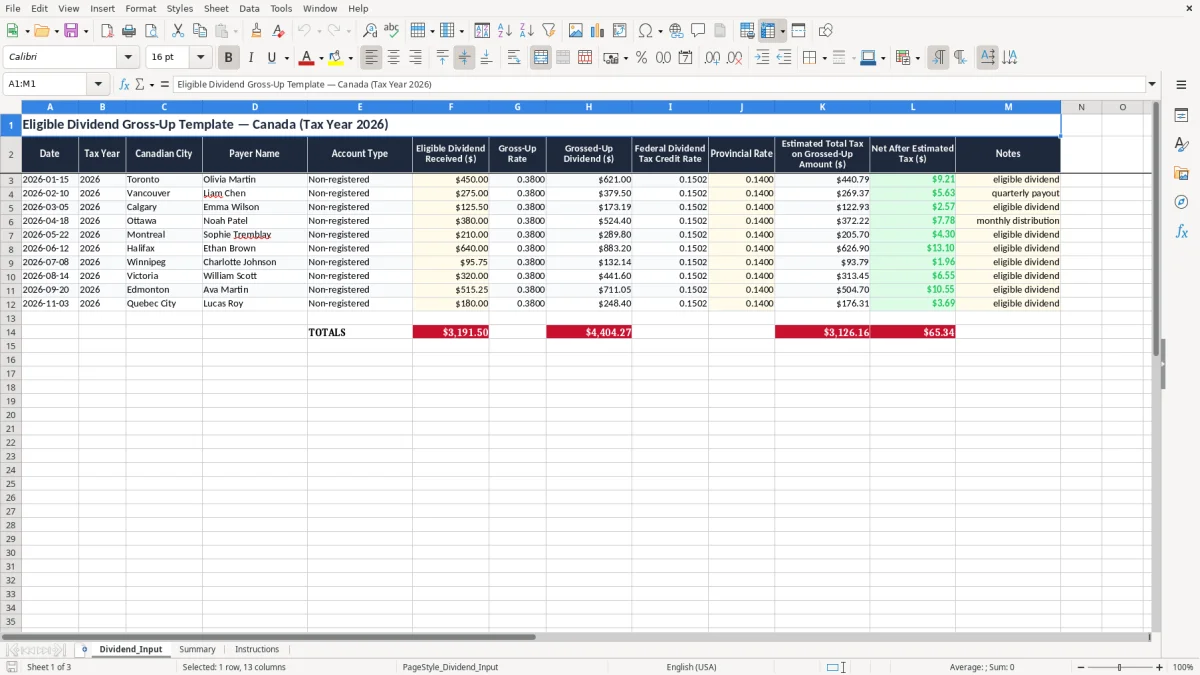1200x675 pixels.
Task: Click the zoom out minus button
Action: [x=1081, y=667]
